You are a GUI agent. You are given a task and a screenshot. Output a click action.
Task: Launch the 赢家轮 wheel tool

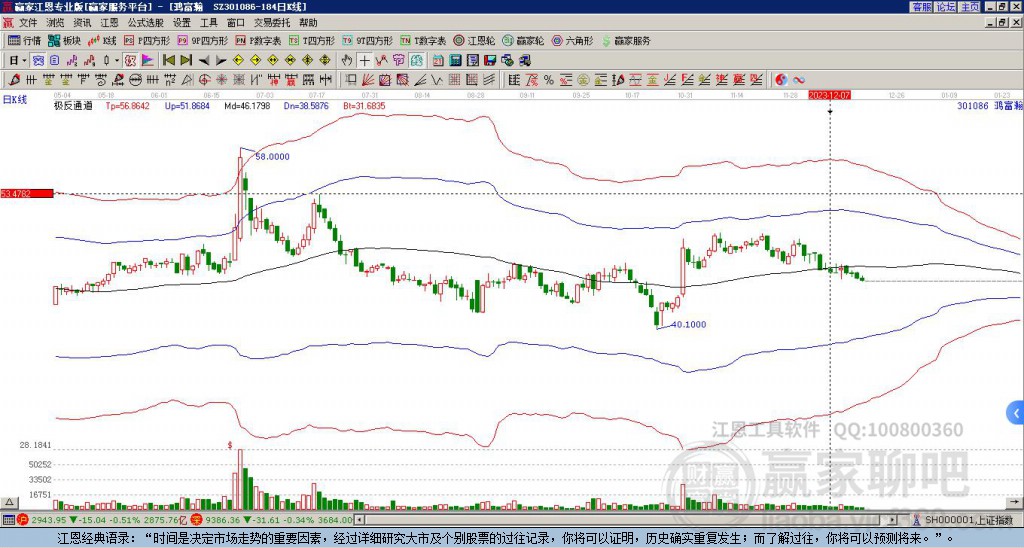point(523,40)
